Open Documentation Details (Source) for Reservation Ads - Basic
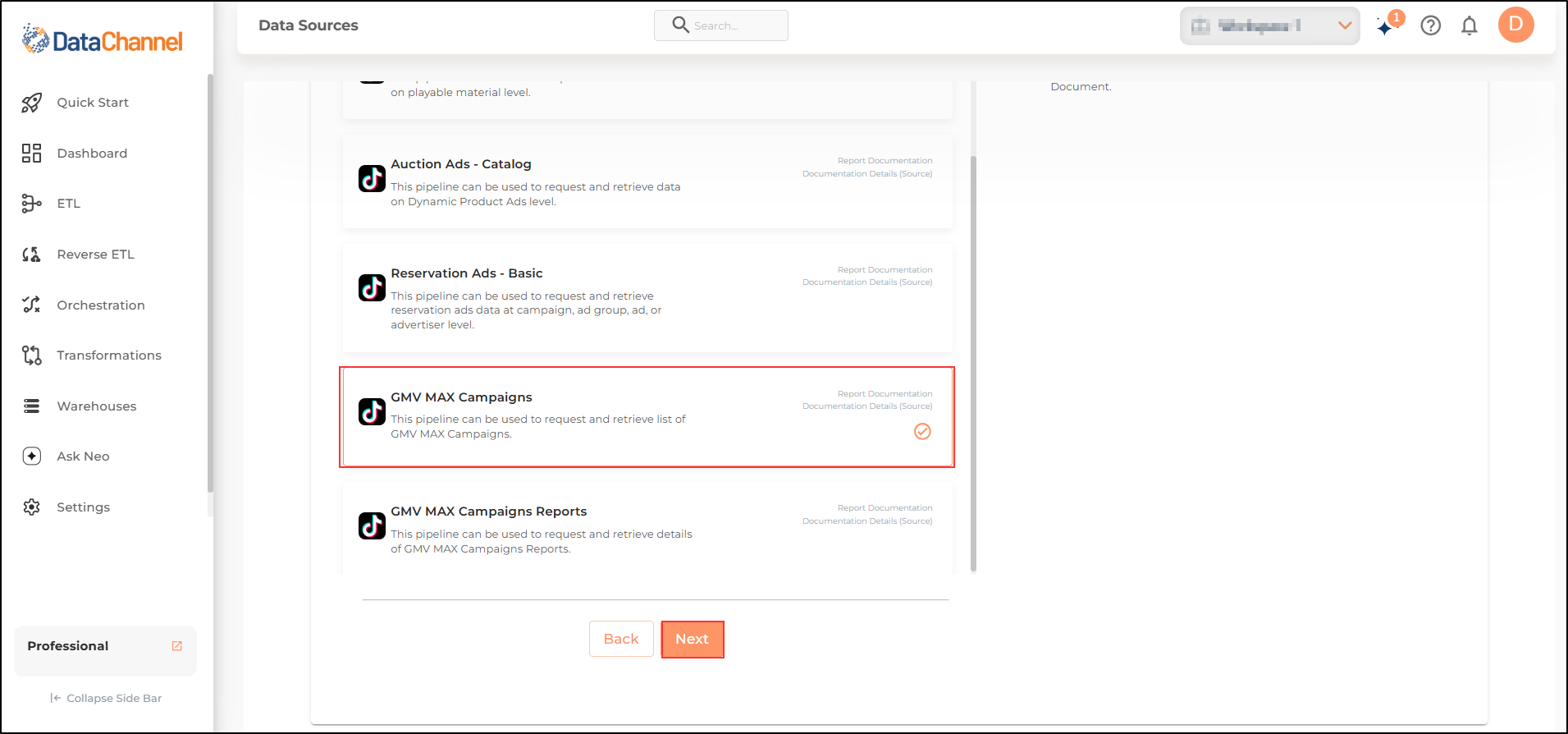The image size is (1568, 734). [x=867, y=282]
